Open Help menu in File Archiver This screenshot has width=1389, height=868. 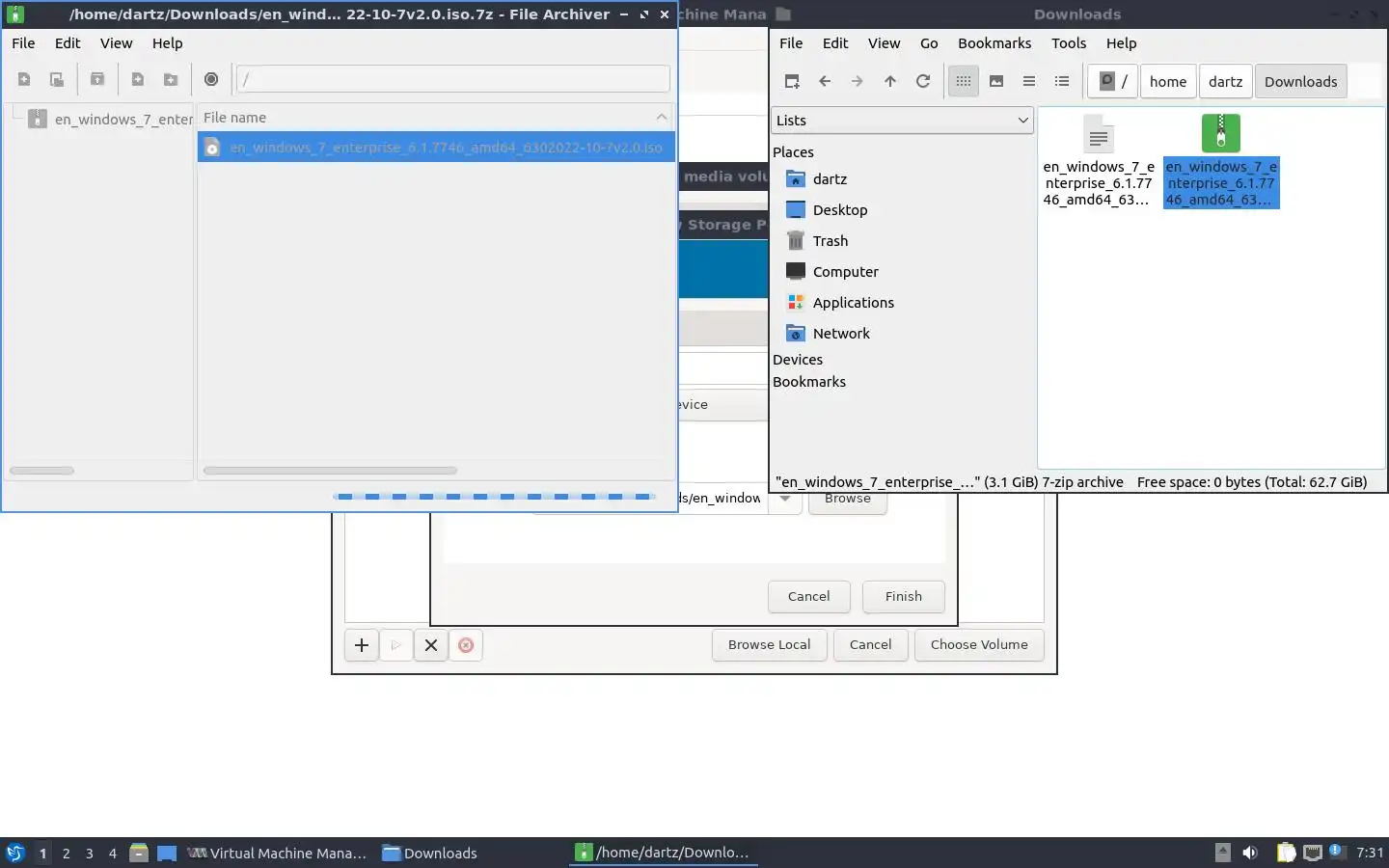(x=167, y=43)
